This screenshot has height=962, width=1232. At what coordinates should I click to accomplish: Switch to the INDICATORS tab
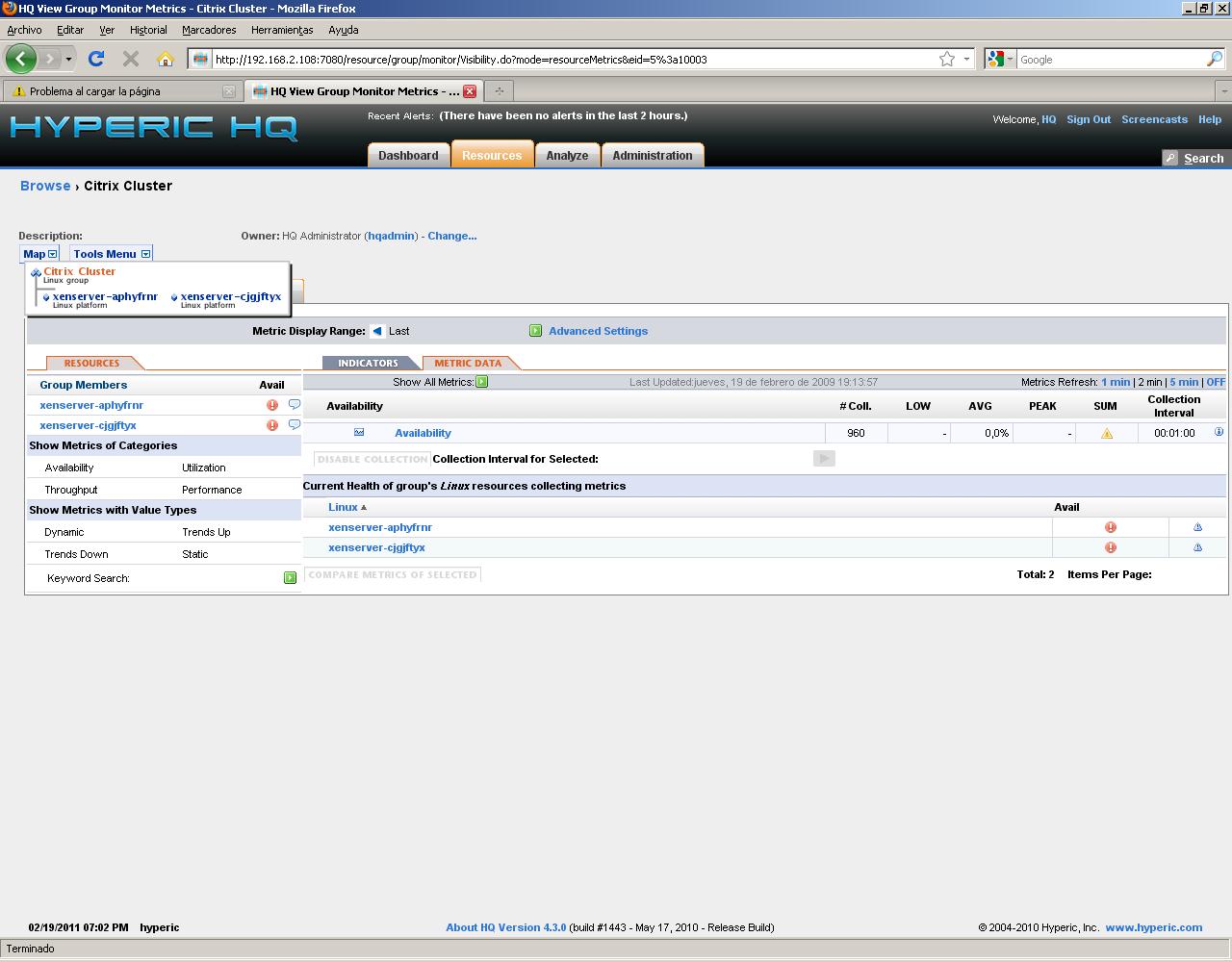368,363
